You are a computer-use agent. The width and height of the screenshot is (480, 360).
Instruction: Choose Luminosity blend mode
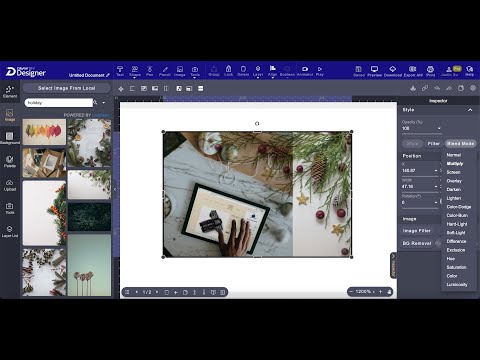tap(457, 285)
